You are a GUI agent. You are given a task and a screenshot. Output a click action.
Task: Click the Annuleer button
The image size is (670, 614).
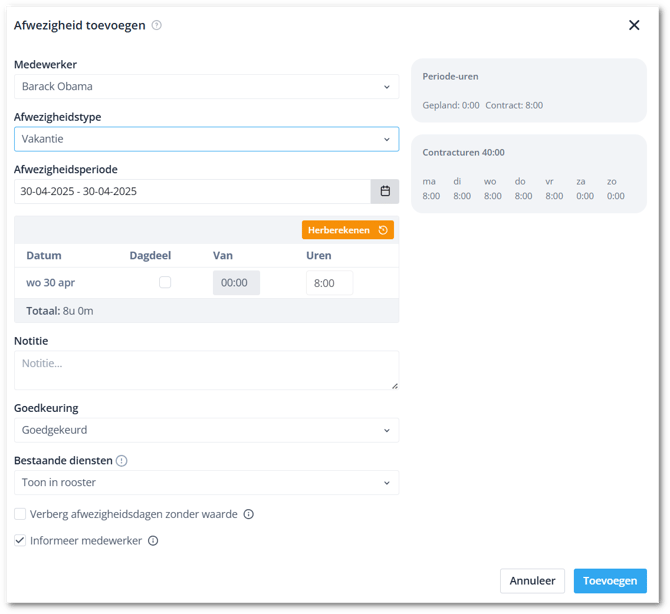point(532,581)
